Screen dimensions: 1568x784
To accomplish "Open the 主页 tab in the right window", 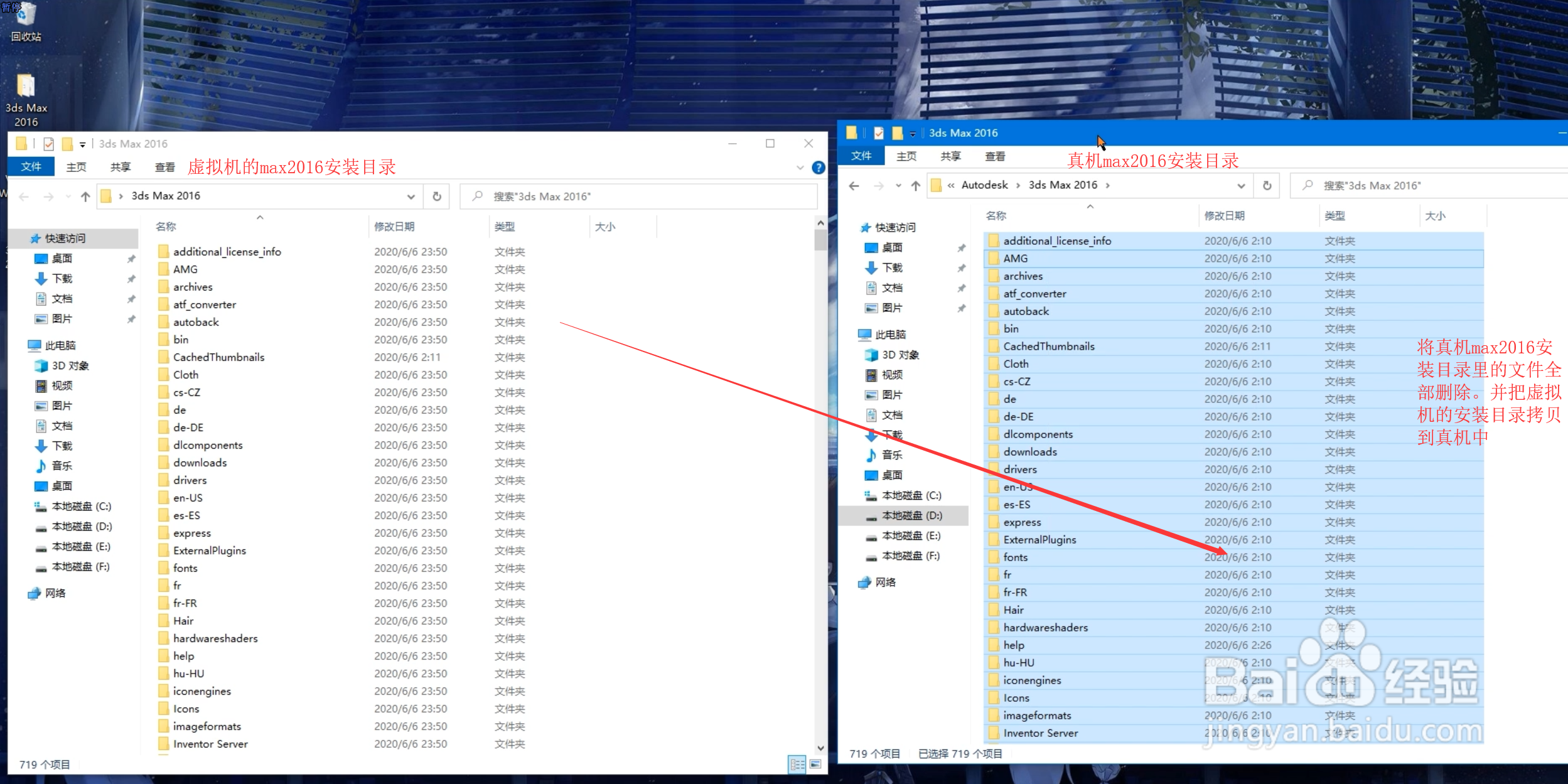I will coord(906,156).
